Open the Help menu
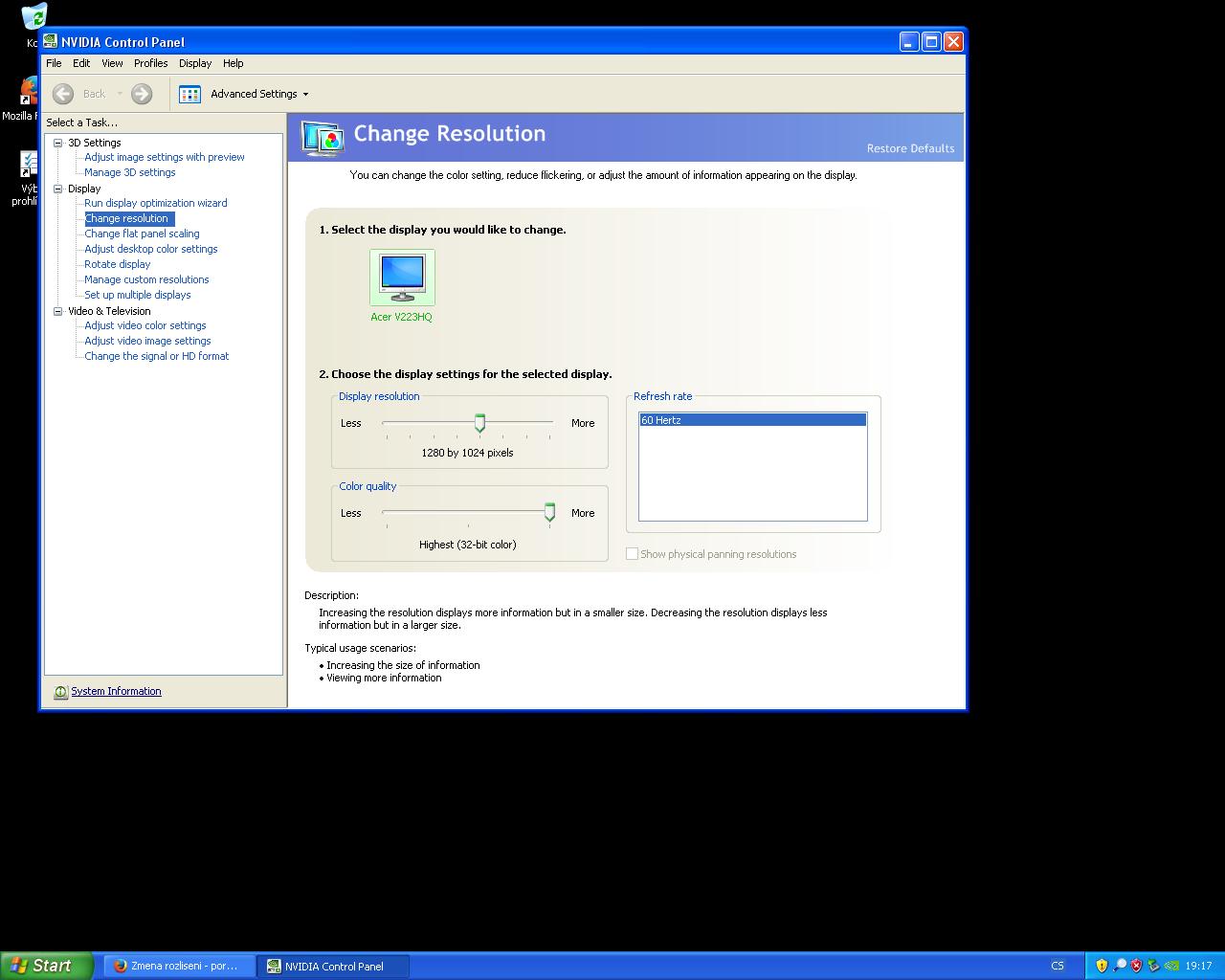1225x980 pixels. (234, 63)
